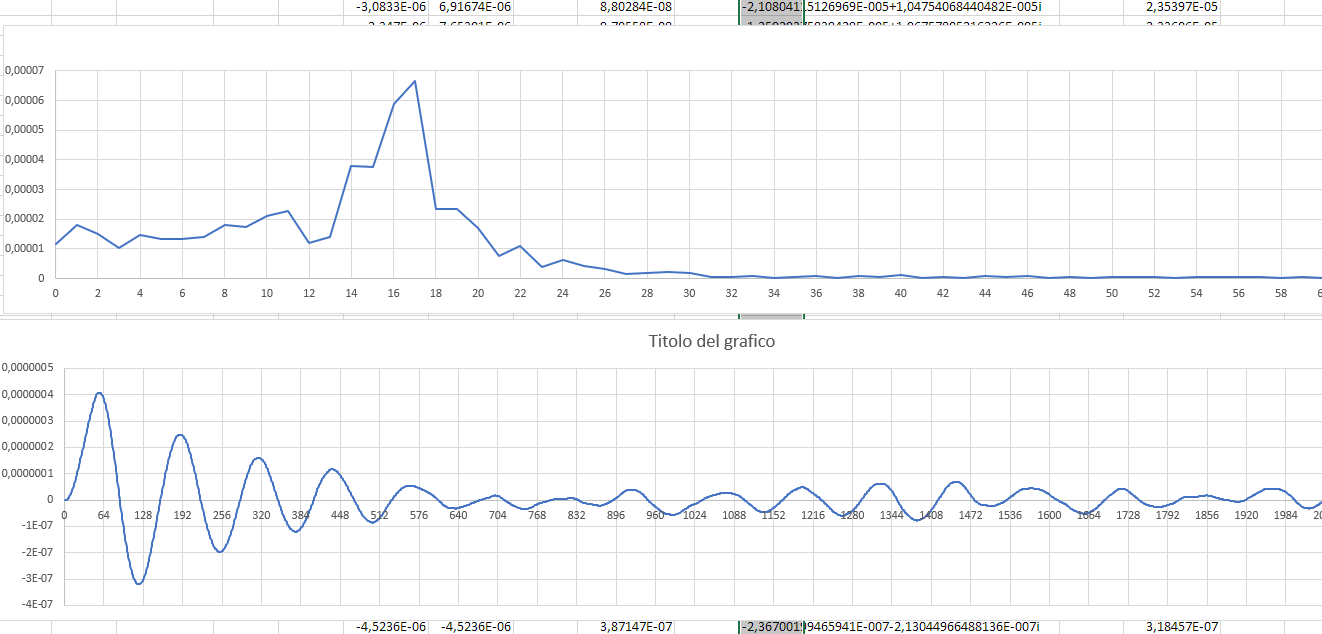Click x-axis label 32 in upper chart
1322x634 pixels.
731,293
